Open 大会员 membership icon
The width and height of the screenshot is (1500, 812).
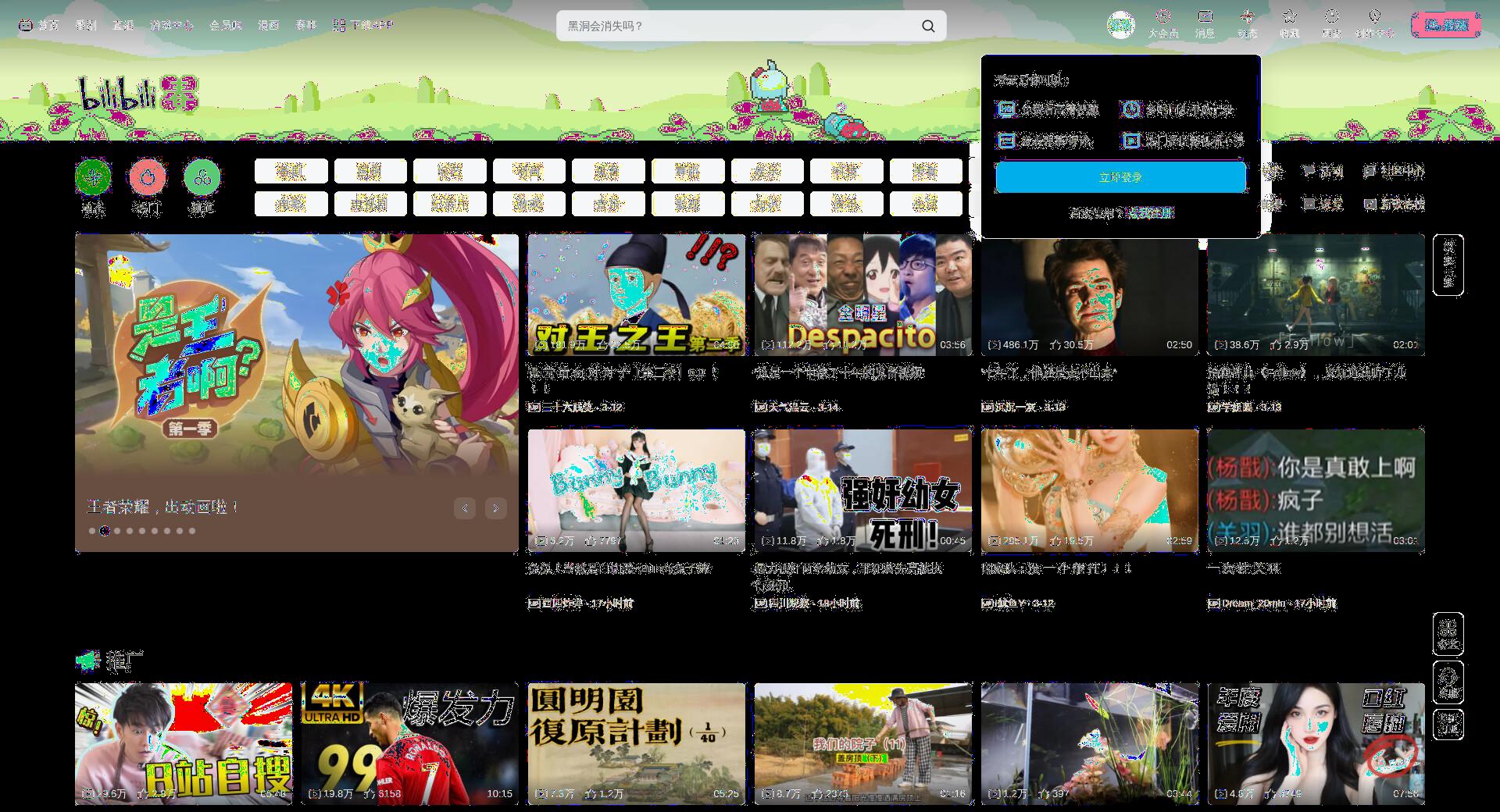pos(1163,16)
